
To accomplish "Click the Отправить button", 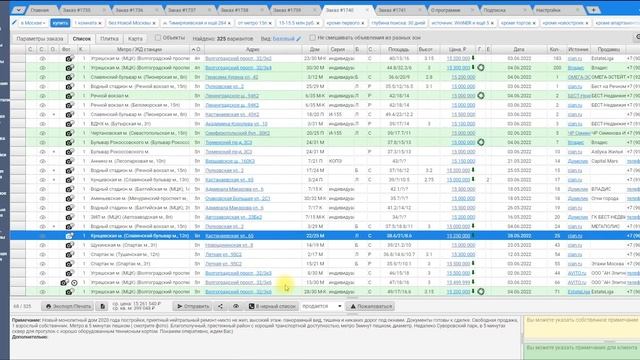I will click(193, 306).
